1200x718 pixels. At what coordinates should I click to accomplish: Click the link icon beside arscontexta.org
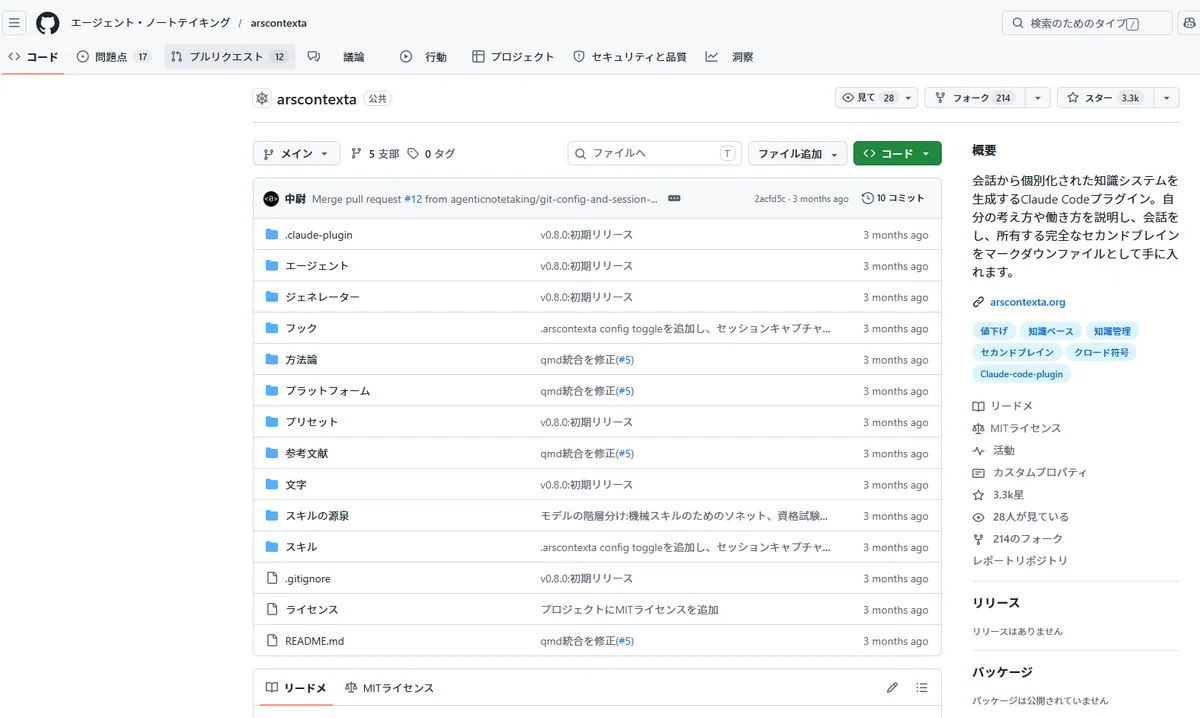pyautogui.click(x=979, y=302)
